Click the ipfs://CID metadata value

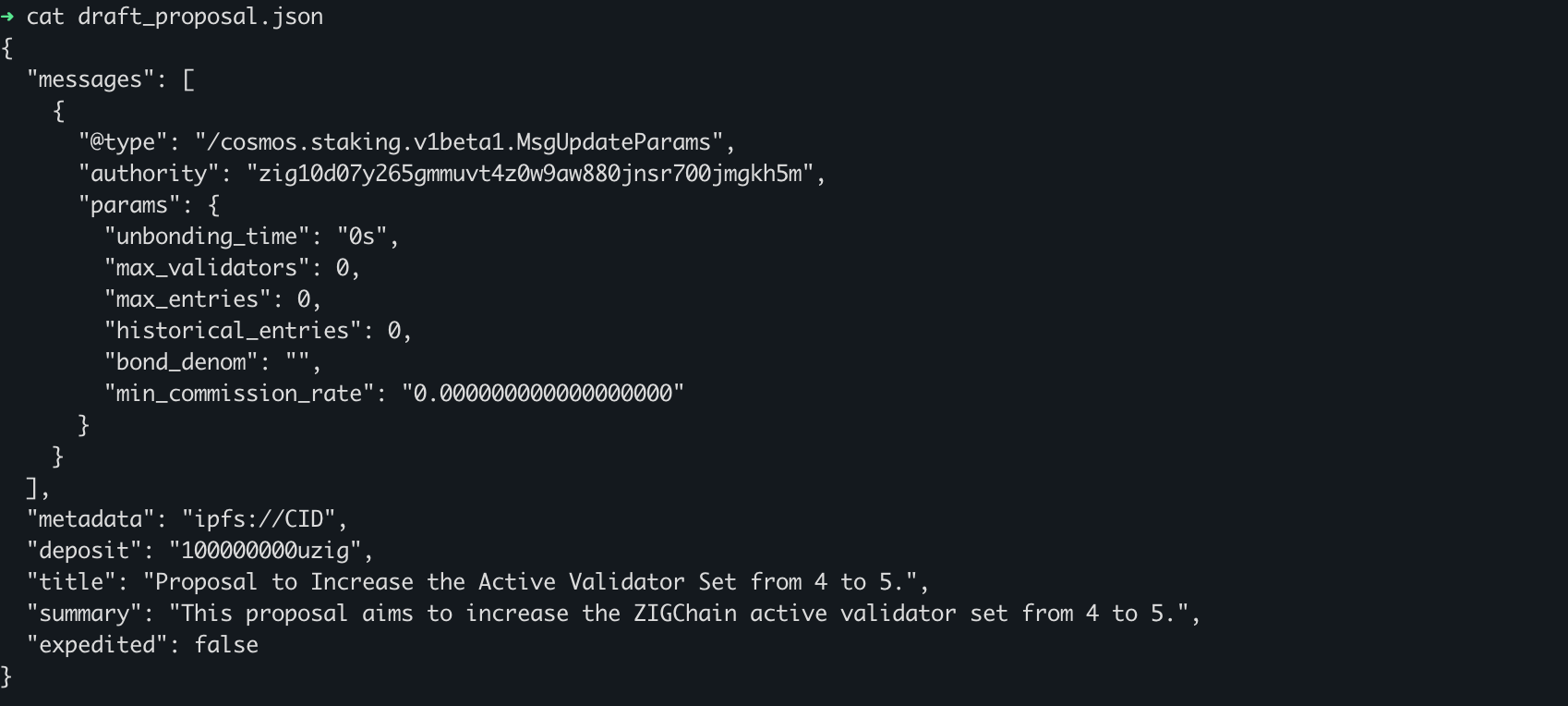[x=265, y=519]
